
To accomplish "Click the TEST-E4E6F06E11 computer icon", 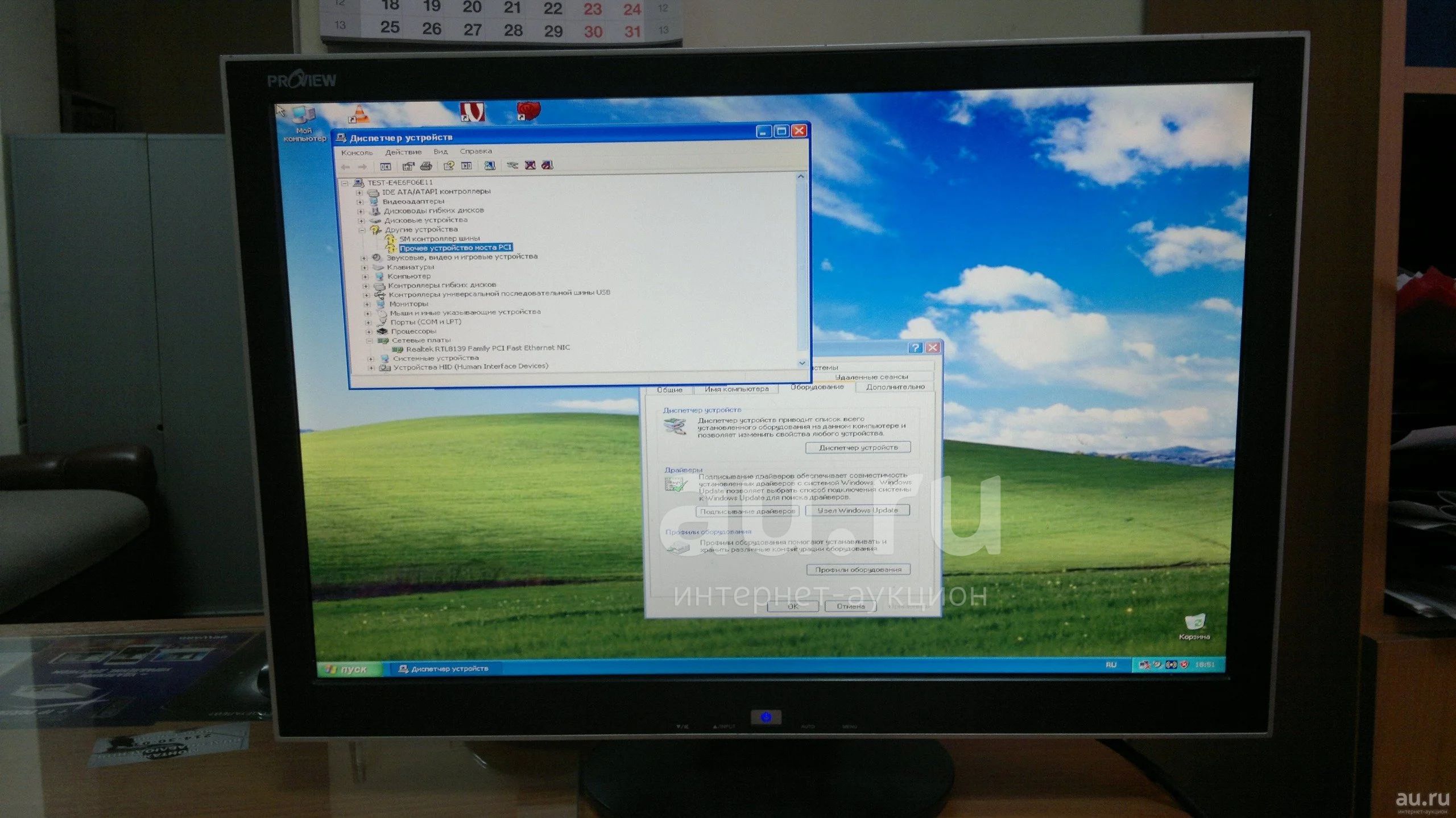I will click(358, 183).
